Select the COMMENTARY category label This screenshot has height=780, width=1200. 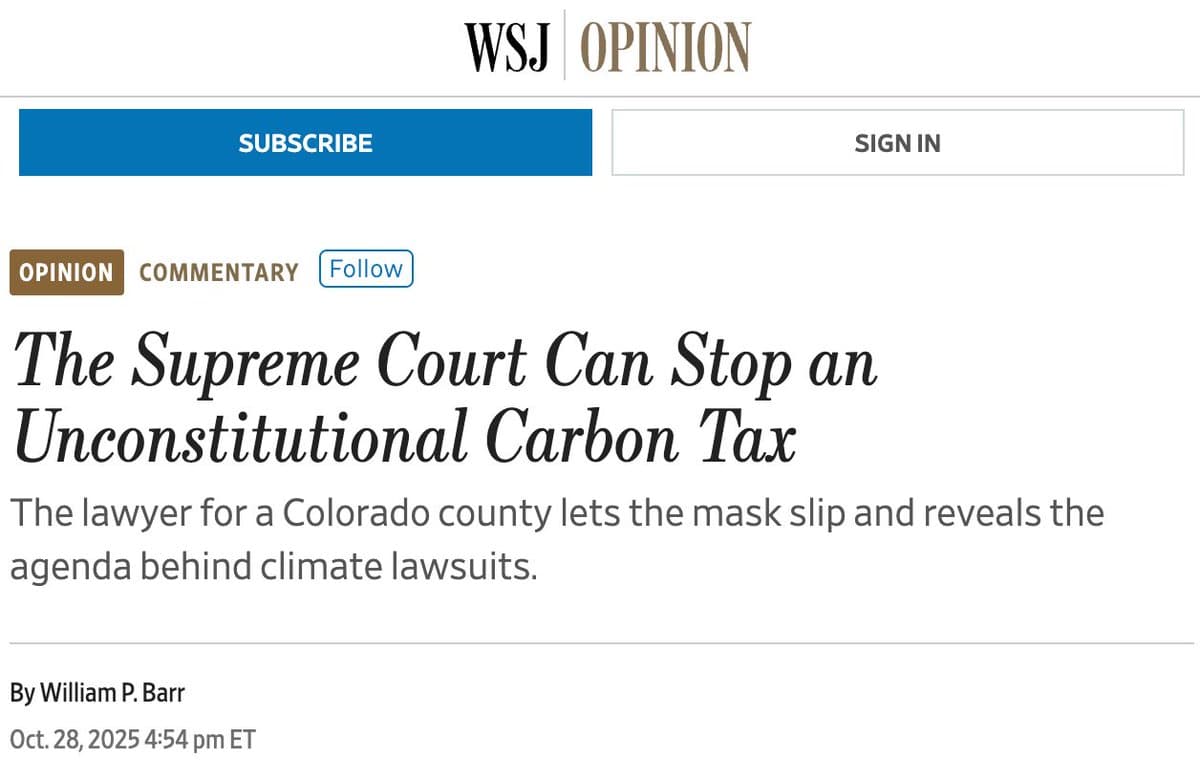pos(218,272)
